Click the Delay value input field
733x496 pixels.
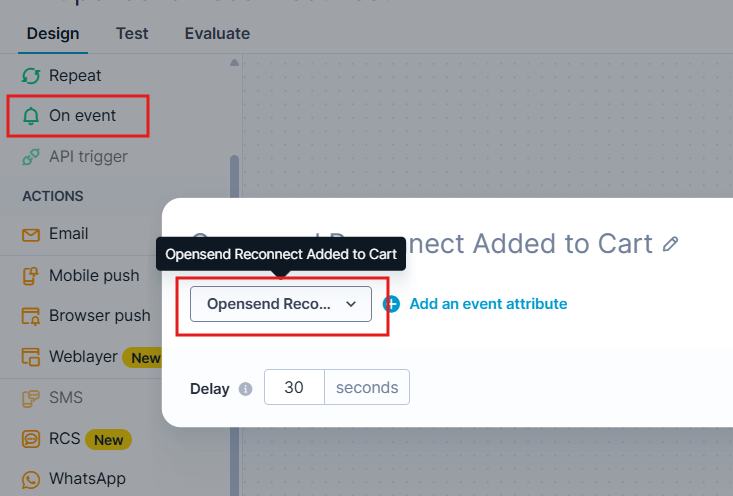[294, 388]
